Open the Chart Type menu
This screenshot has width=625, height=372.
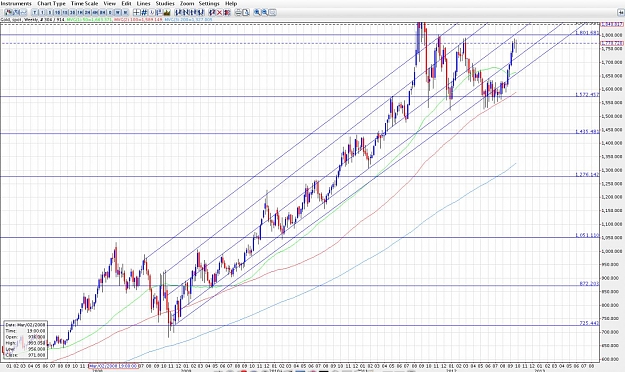[x=51, y=3]
